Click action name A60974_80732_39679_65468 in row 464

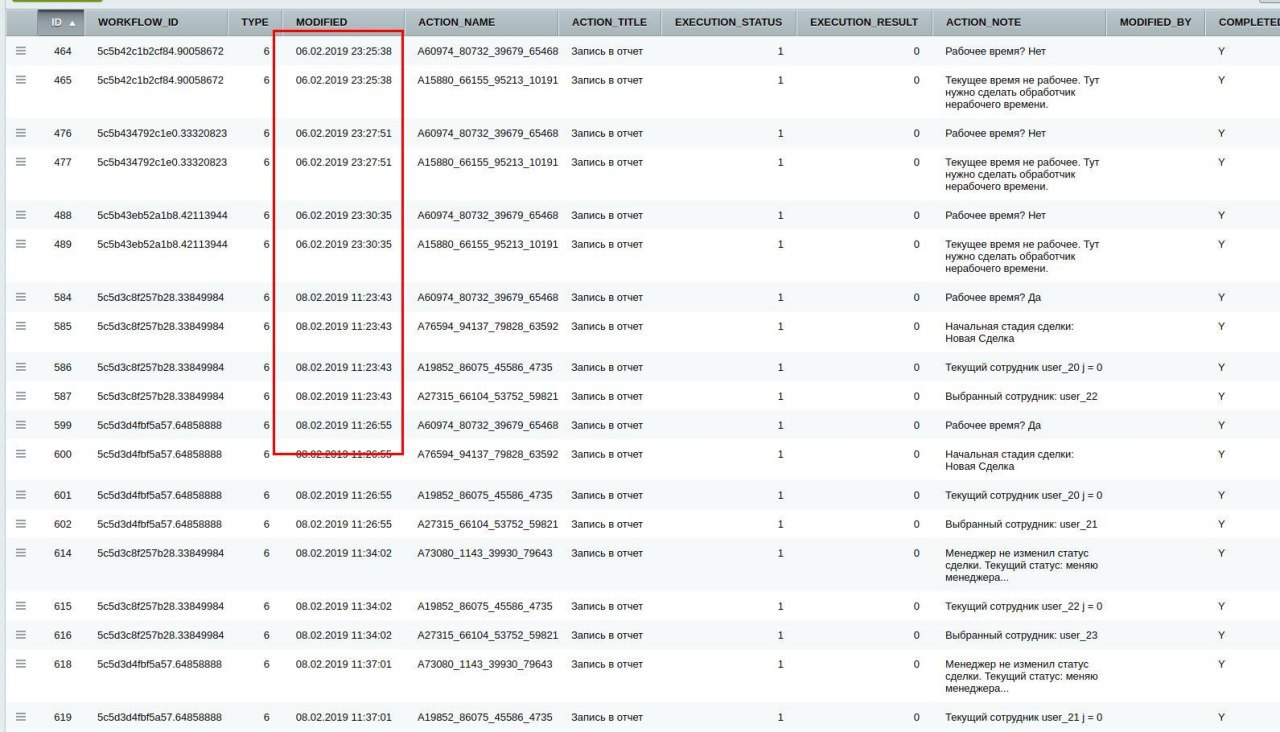click(x=488, y=51)
